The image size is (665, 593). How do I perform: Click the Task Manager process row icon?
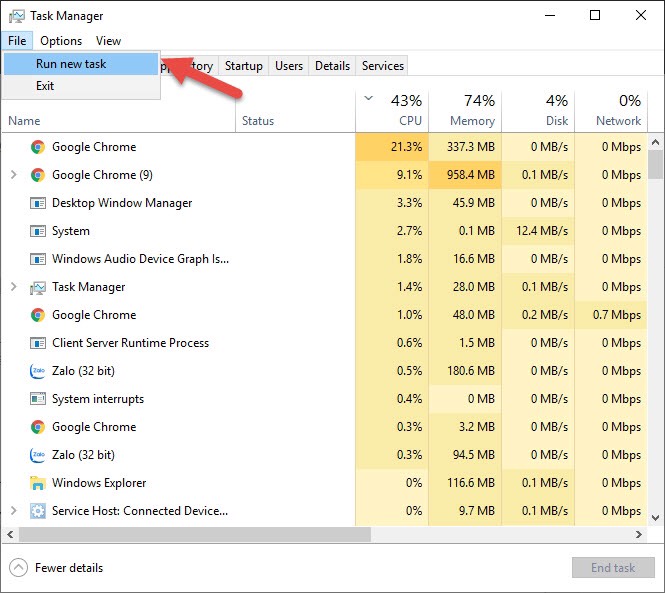click(x=38, y=288)
